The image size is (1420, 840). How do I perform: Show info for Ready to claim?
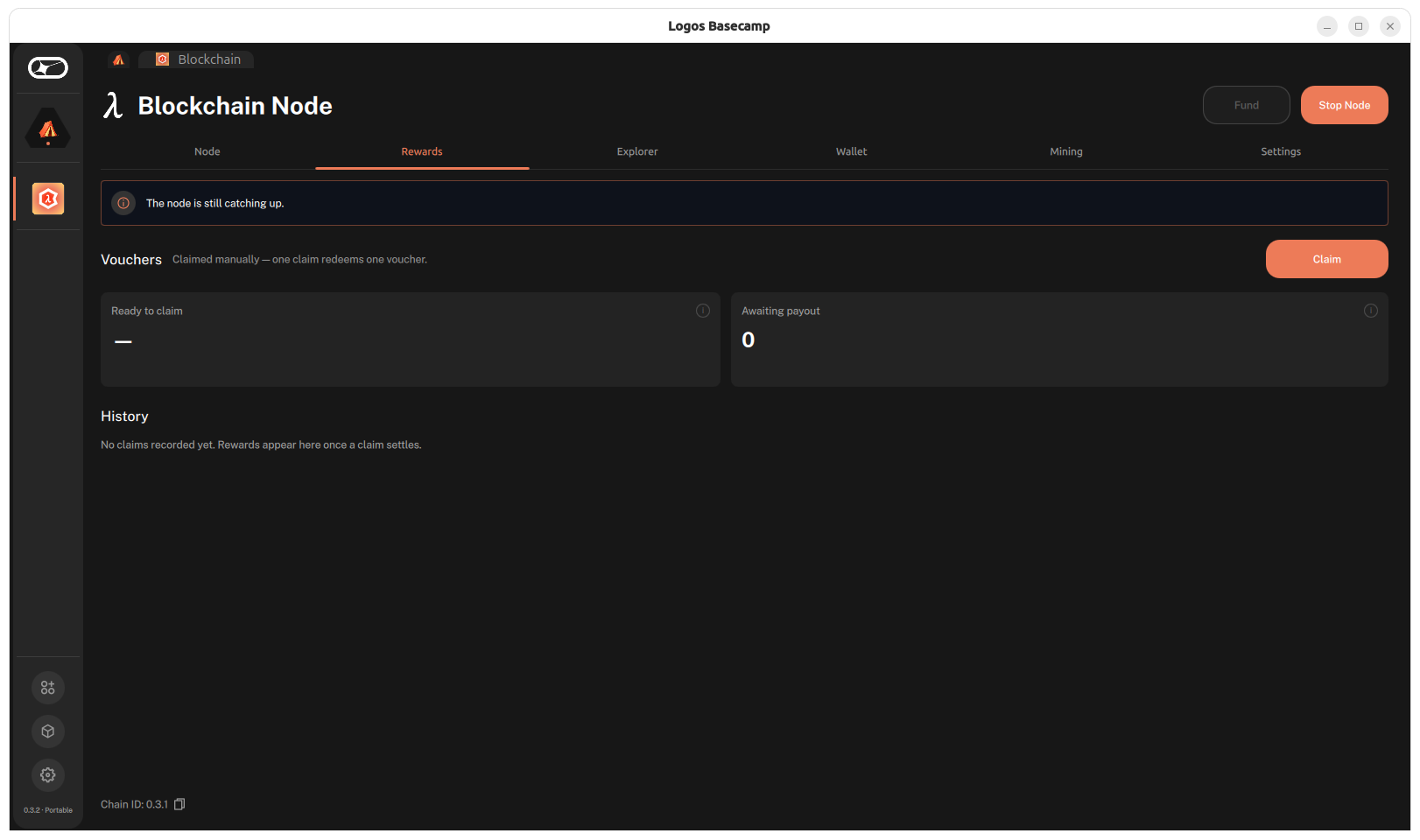(702, 311)
